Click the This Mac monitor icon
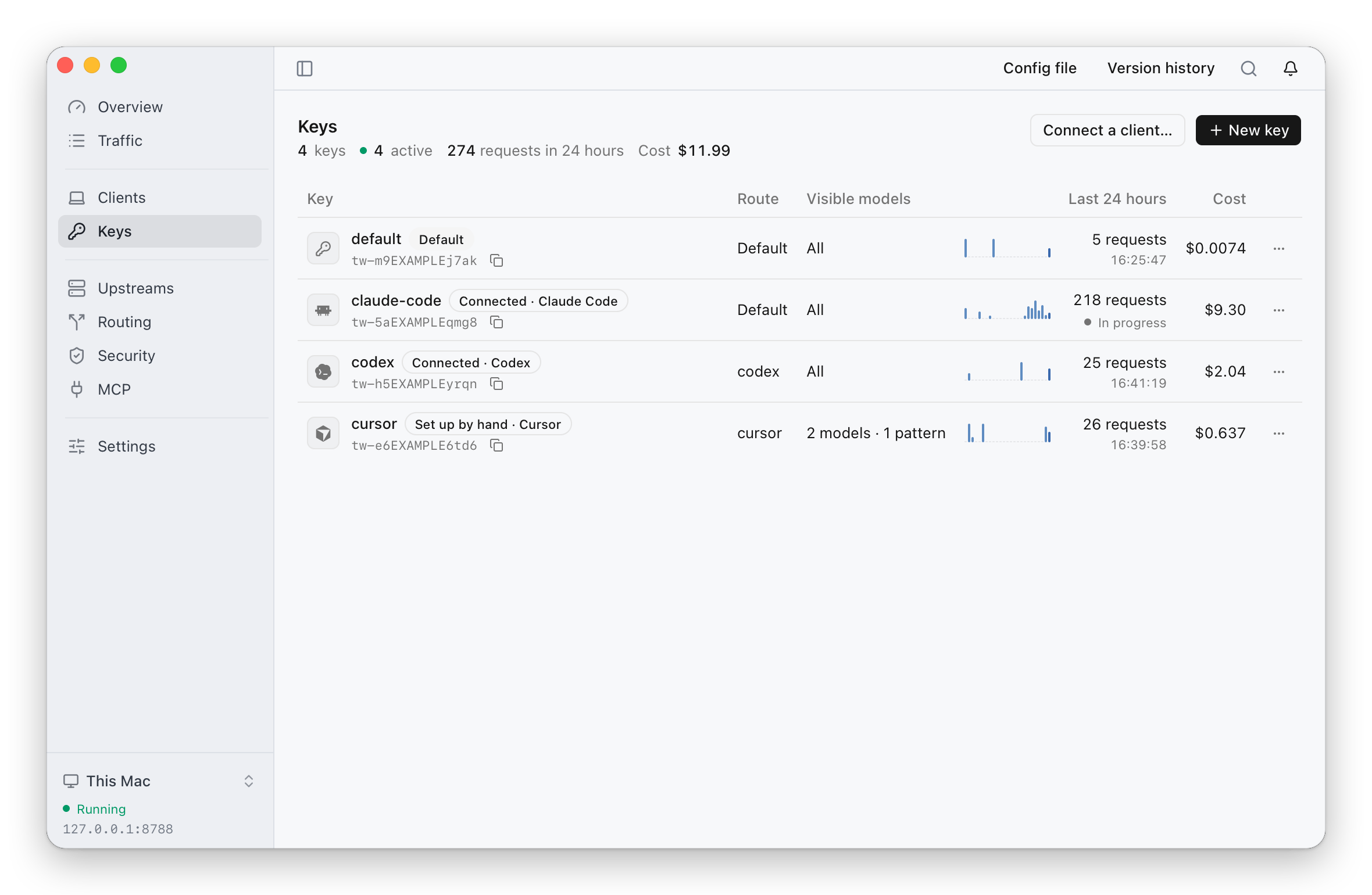 (71, 781)
